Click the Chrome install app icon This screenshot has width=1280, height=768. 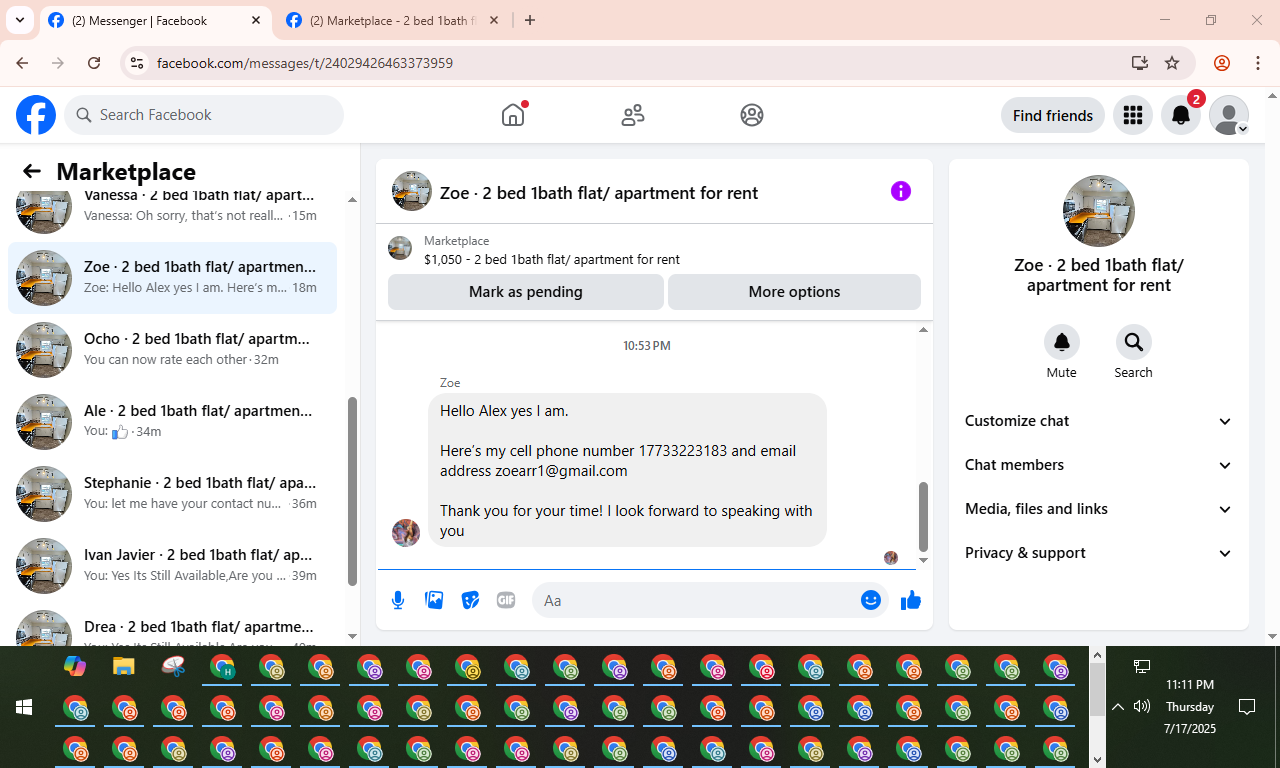pos(1139,63)
